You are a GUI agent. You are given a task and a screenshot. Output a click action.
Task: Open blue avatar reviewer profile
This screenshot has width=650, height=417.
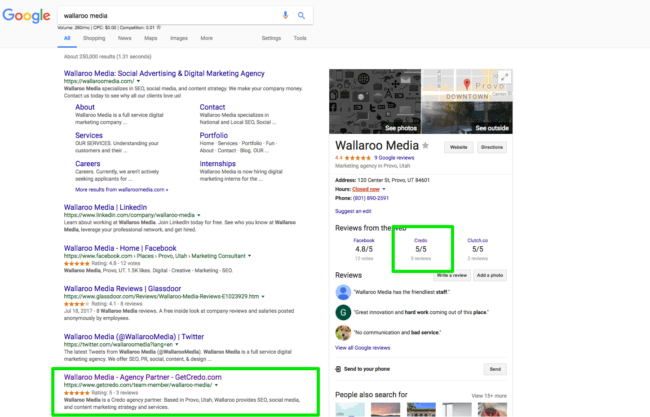point(343,292)
